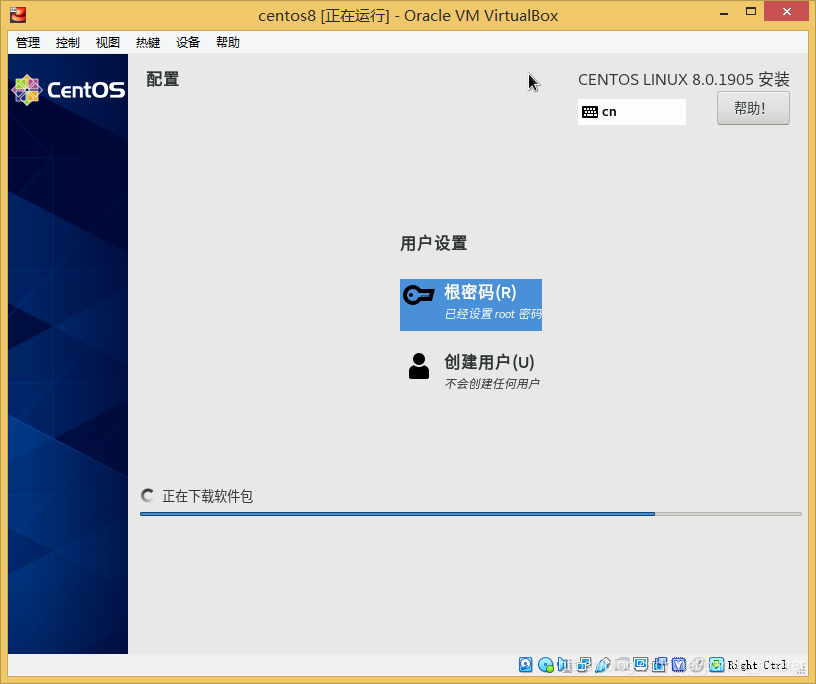Click the optical disc status icon
This screenshot has height=684, width=816.
(546, 665)
